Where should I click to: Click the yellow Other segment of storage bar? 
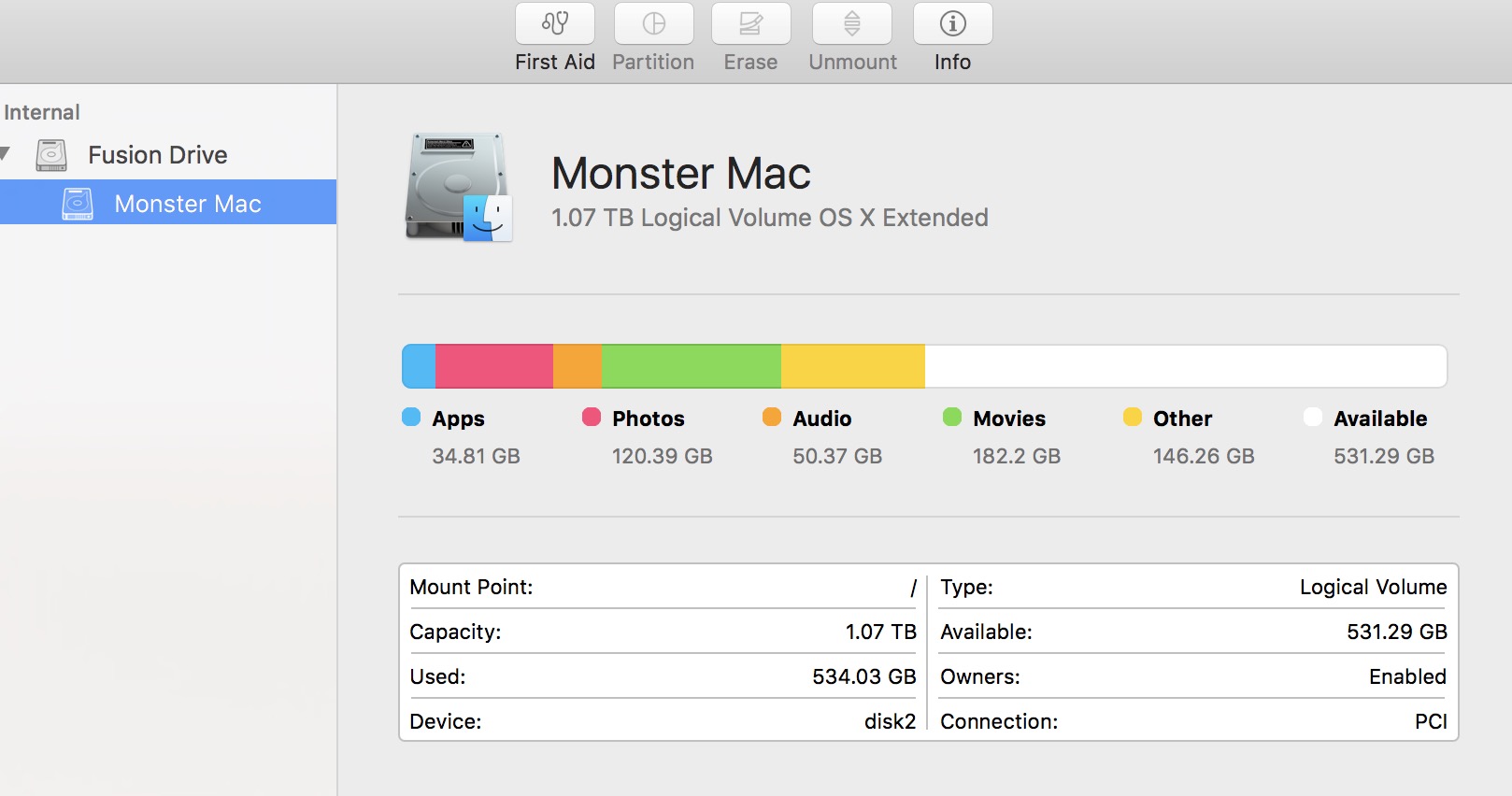coord(853,366)
